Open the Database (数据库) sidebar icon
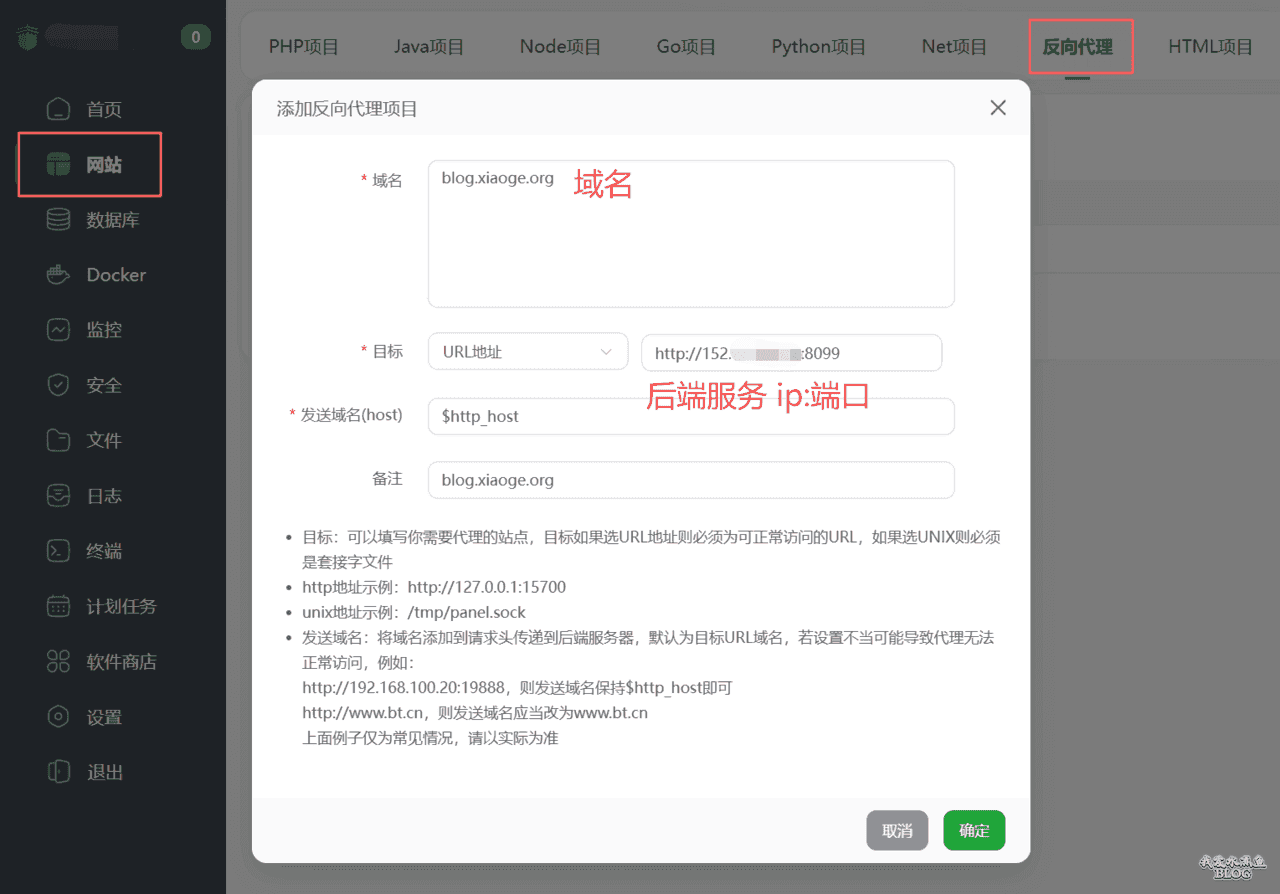Viewport: 1280px width, 894px height. tap(59, 219)
